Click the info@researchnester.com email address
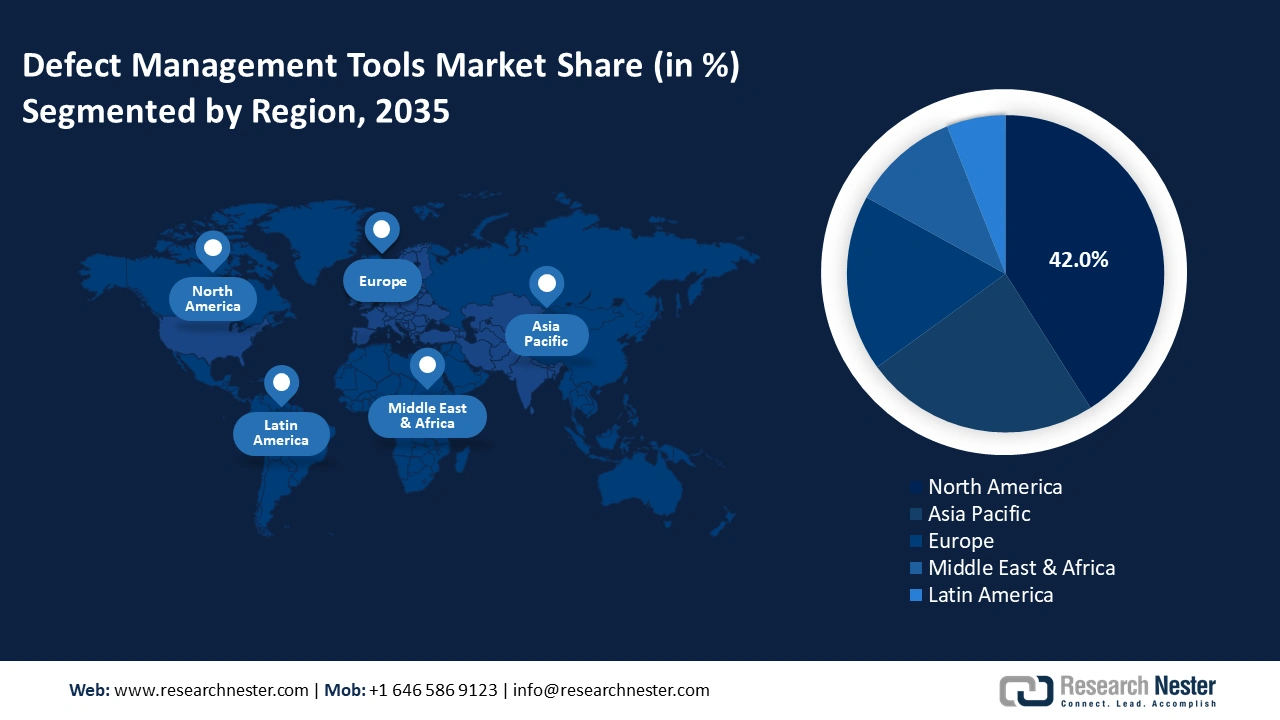This screenshot has width=1280, height=720. click(x=611, y=690)
